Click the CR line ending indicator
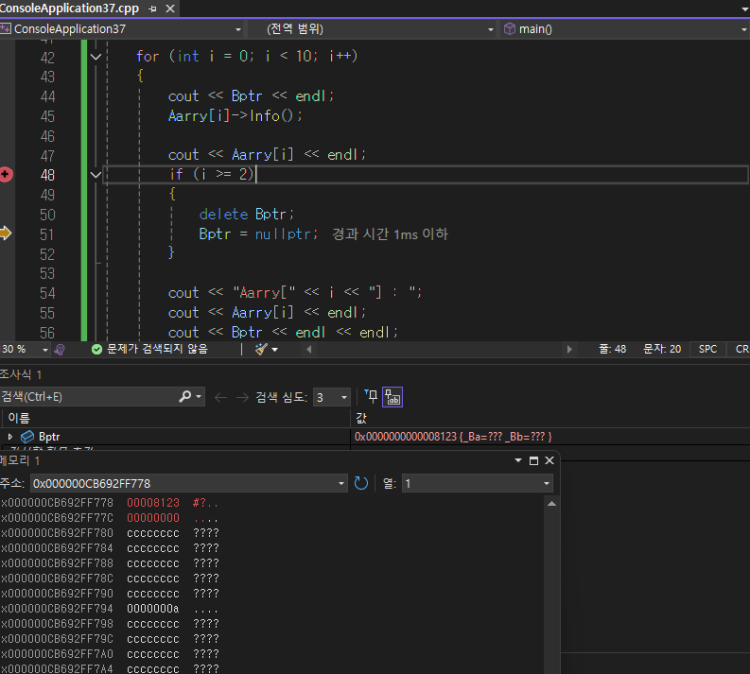This screenshot has width=750, height=674. click(742, 349)
